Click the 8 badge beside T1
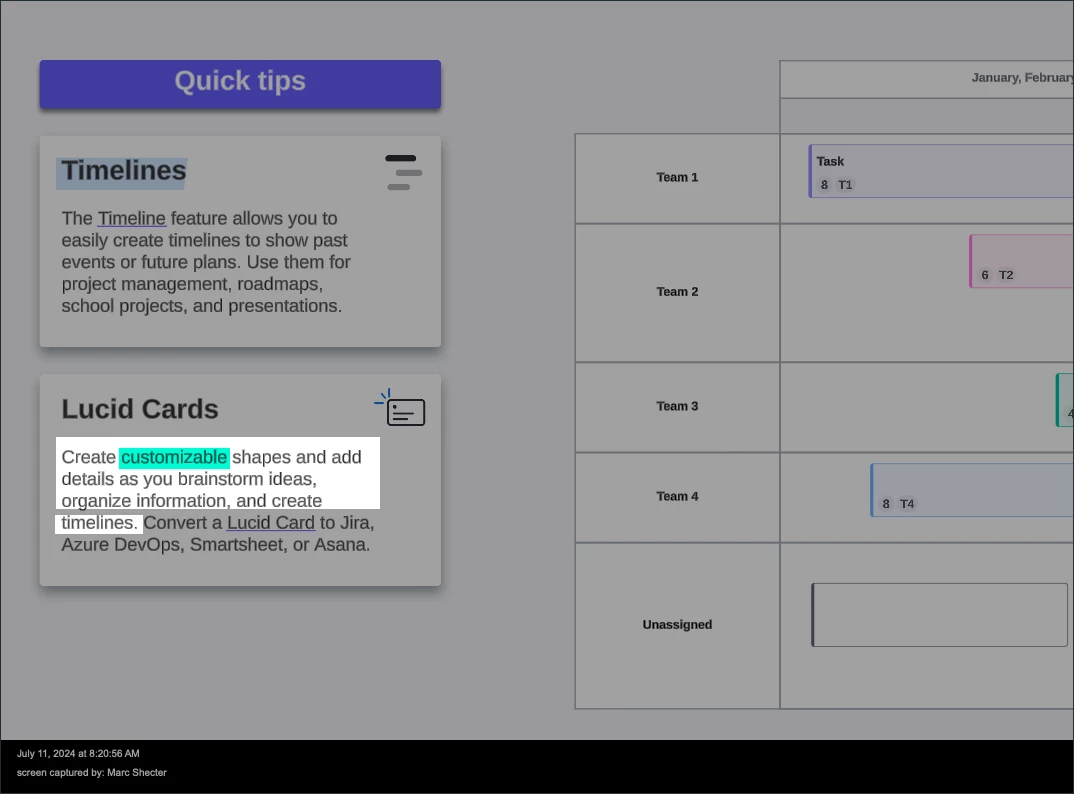Image resolution: width=1074 pixels, height=794 pixels. (824, 185)
